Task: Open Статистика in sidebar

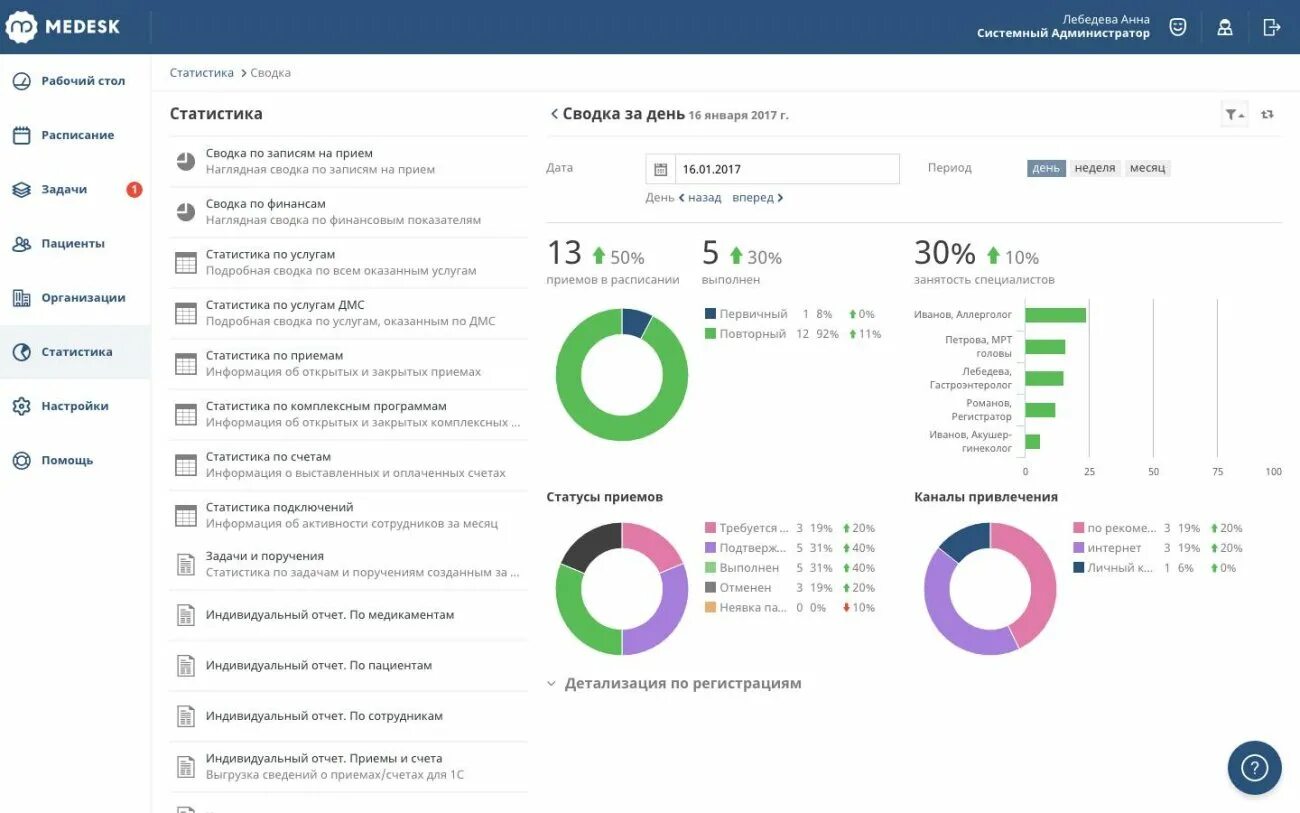Action: click(x=75, y=352)
